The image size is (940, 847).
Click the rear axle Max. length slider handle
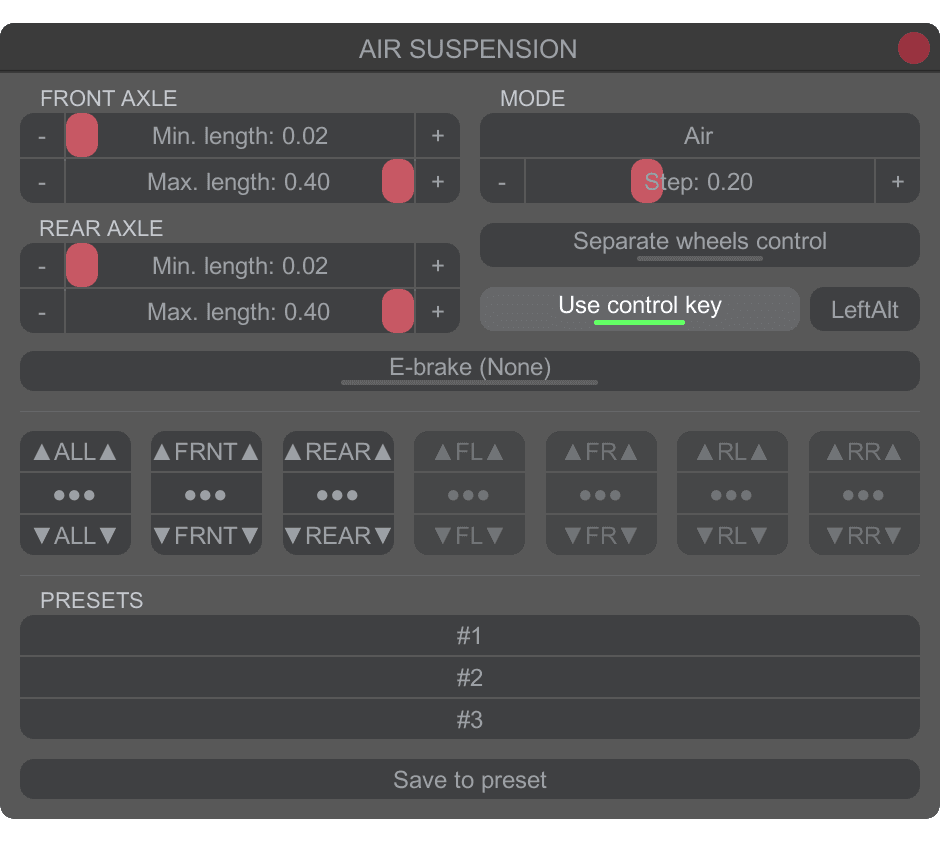pyautogui.click(x=397, y=312)
